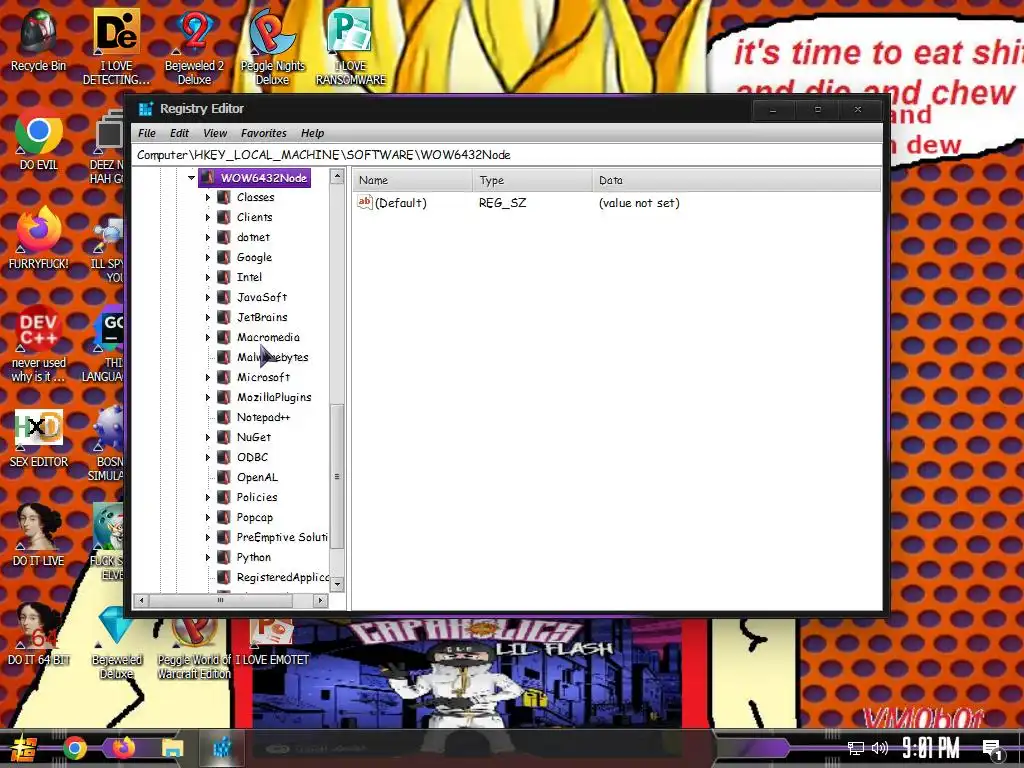This screenshot has height=768, width=1024.
Task: Open File Explorer from the taskbar
Action: click(x=173, y=748)
